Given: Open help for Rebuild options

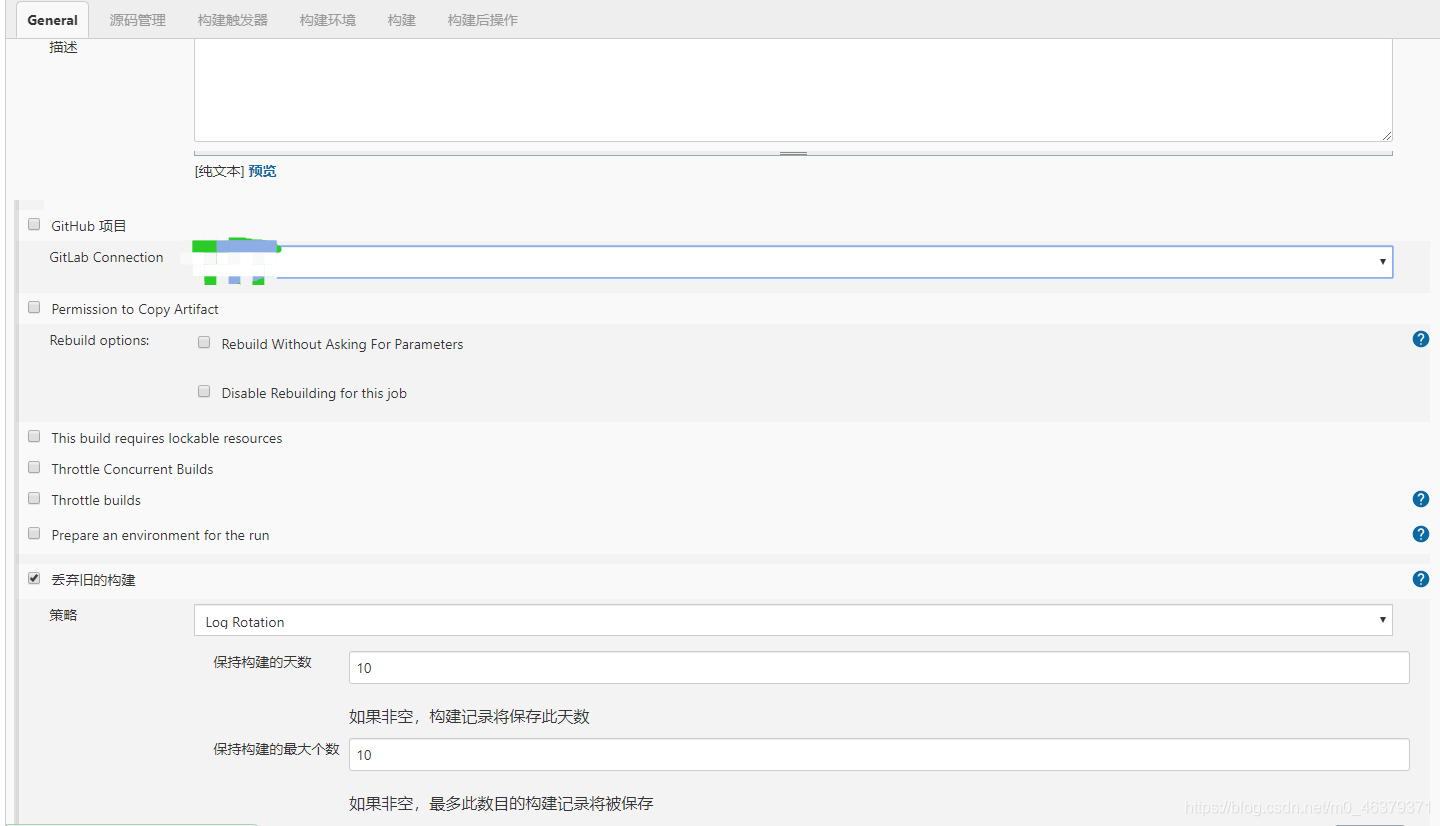Looking at the screenshot, I should 1420,339.
